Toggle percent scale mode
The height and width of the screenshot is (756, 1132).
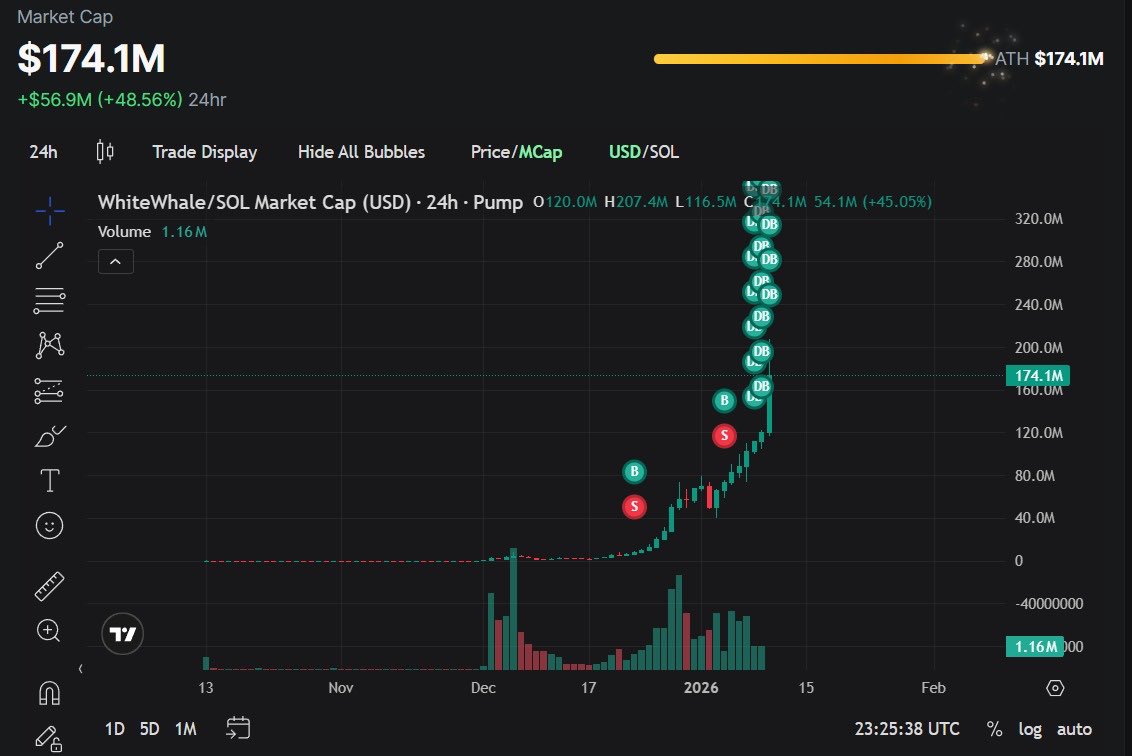pos(994,729)
